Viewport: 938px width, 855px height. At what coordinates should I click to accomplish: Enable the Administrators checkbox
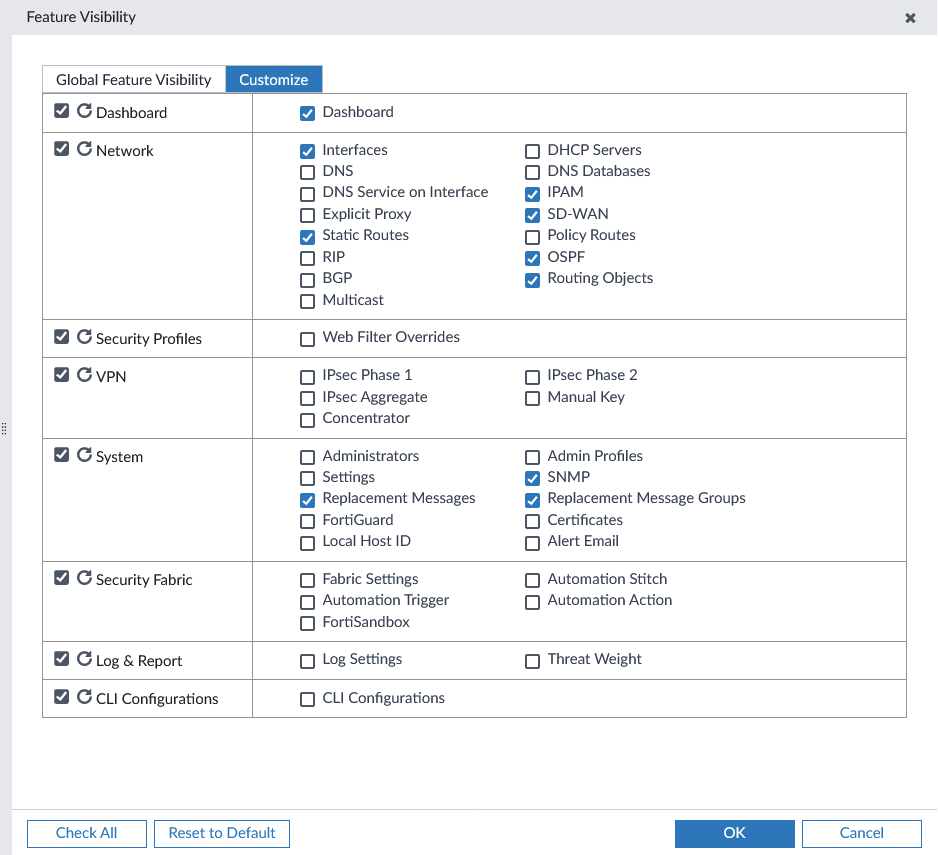click(x=307, y=458)
